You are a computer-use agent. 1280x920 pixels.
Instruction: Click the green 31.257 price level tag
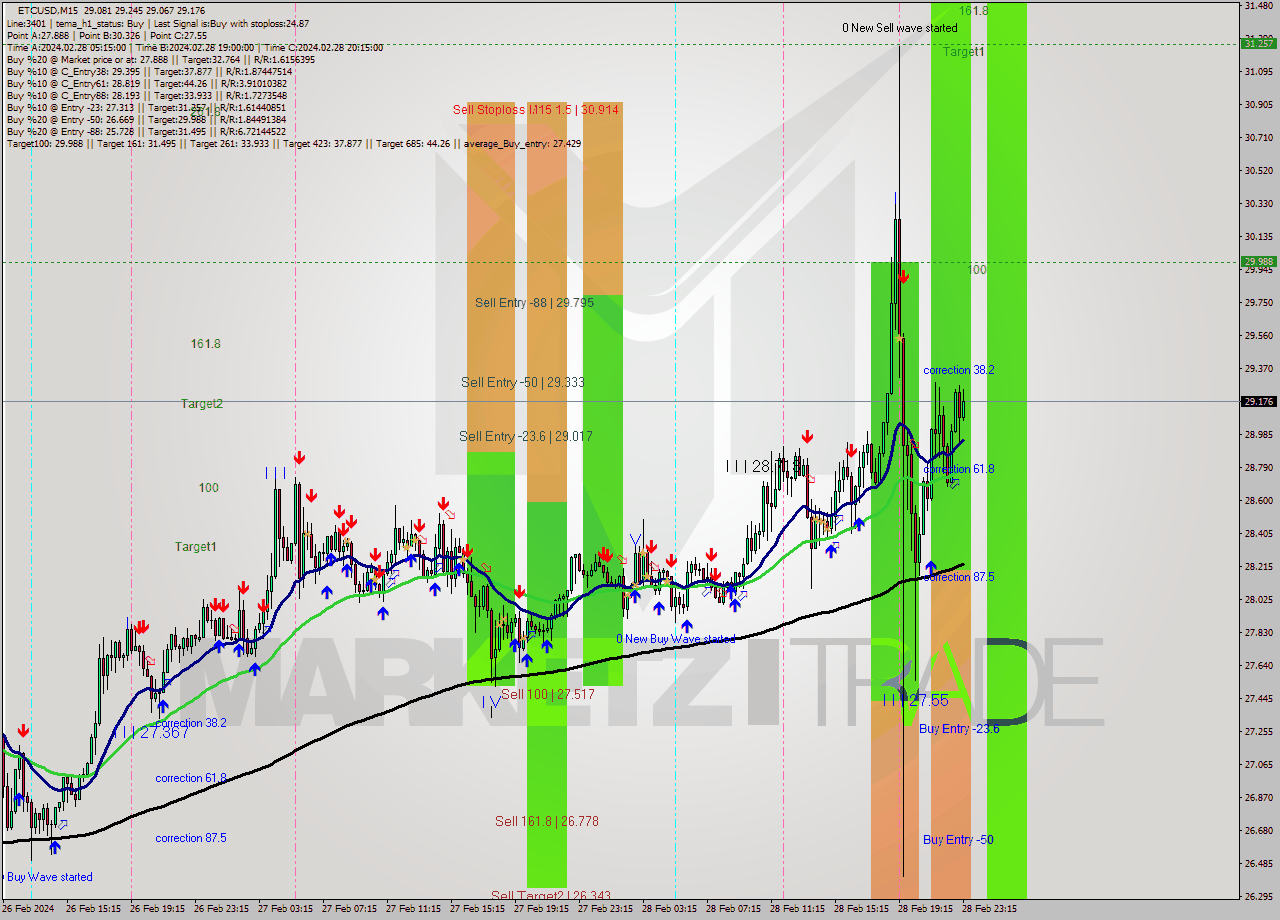(x=1257, y=43)
